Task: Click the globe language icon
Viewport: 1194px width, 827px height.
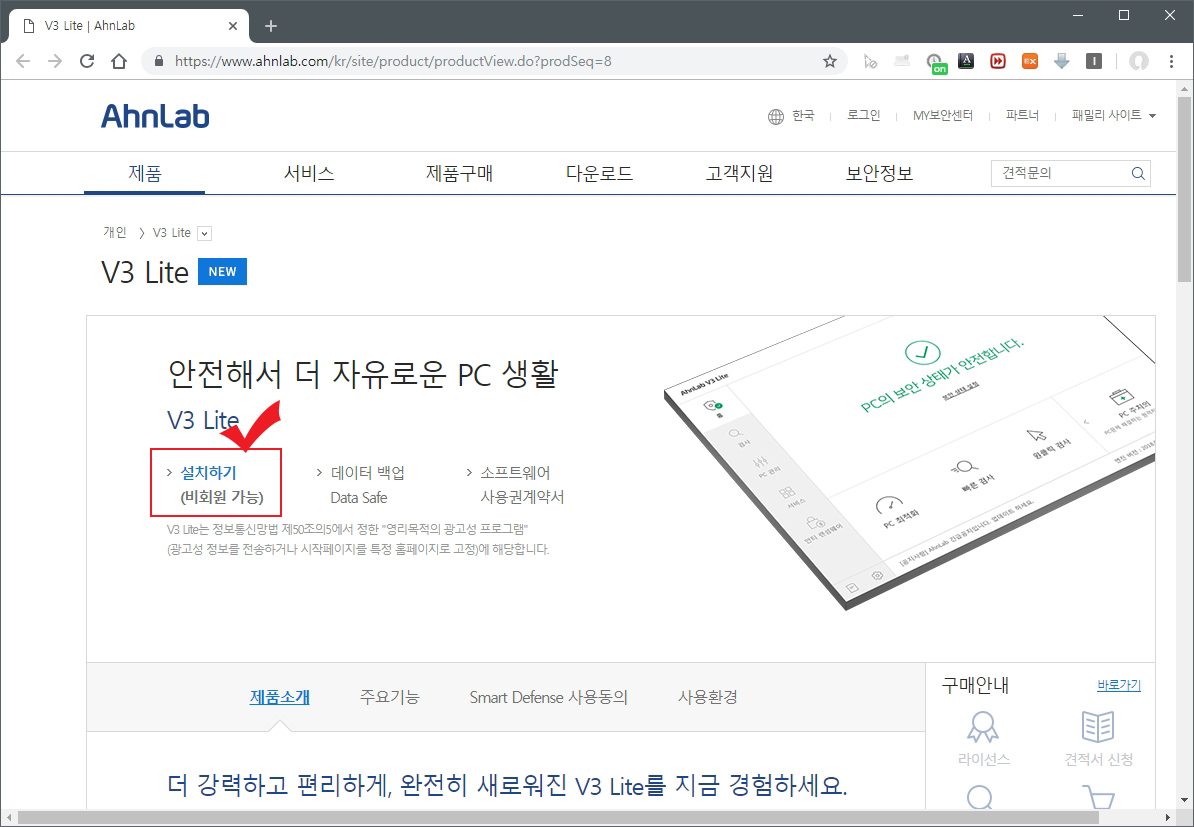Action: click(775, 117)
